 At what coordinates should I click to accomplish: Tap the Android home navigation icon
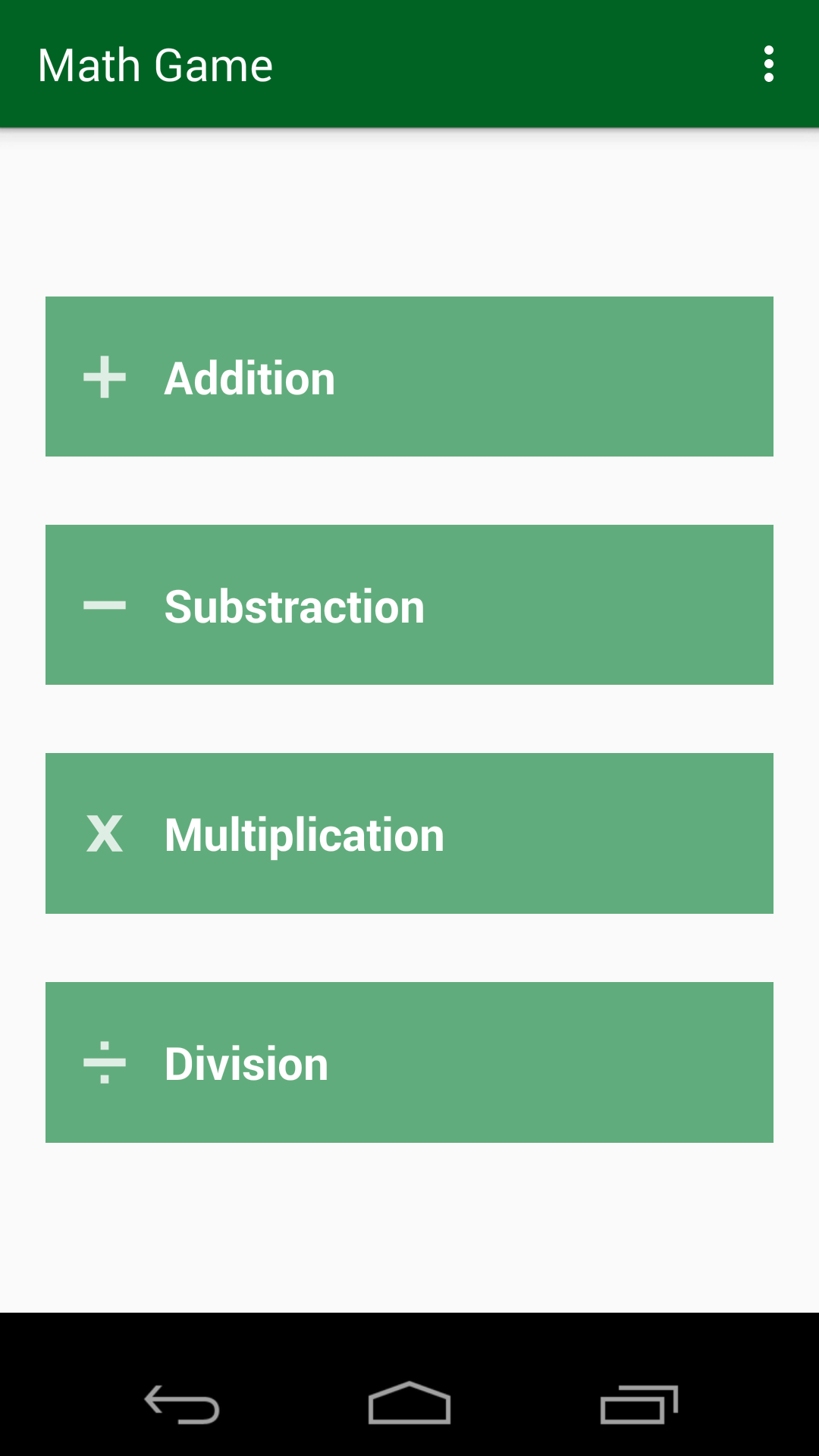409,1403
